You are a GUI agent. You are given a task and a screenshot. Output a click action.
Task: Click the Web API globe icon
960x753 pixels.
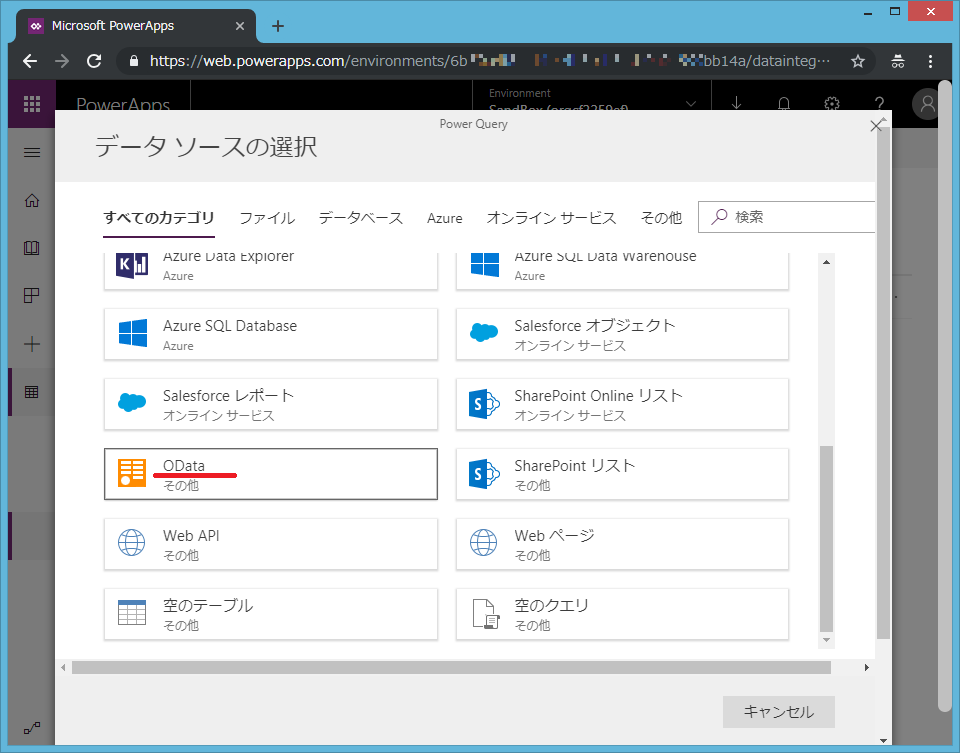coord(132,542)
